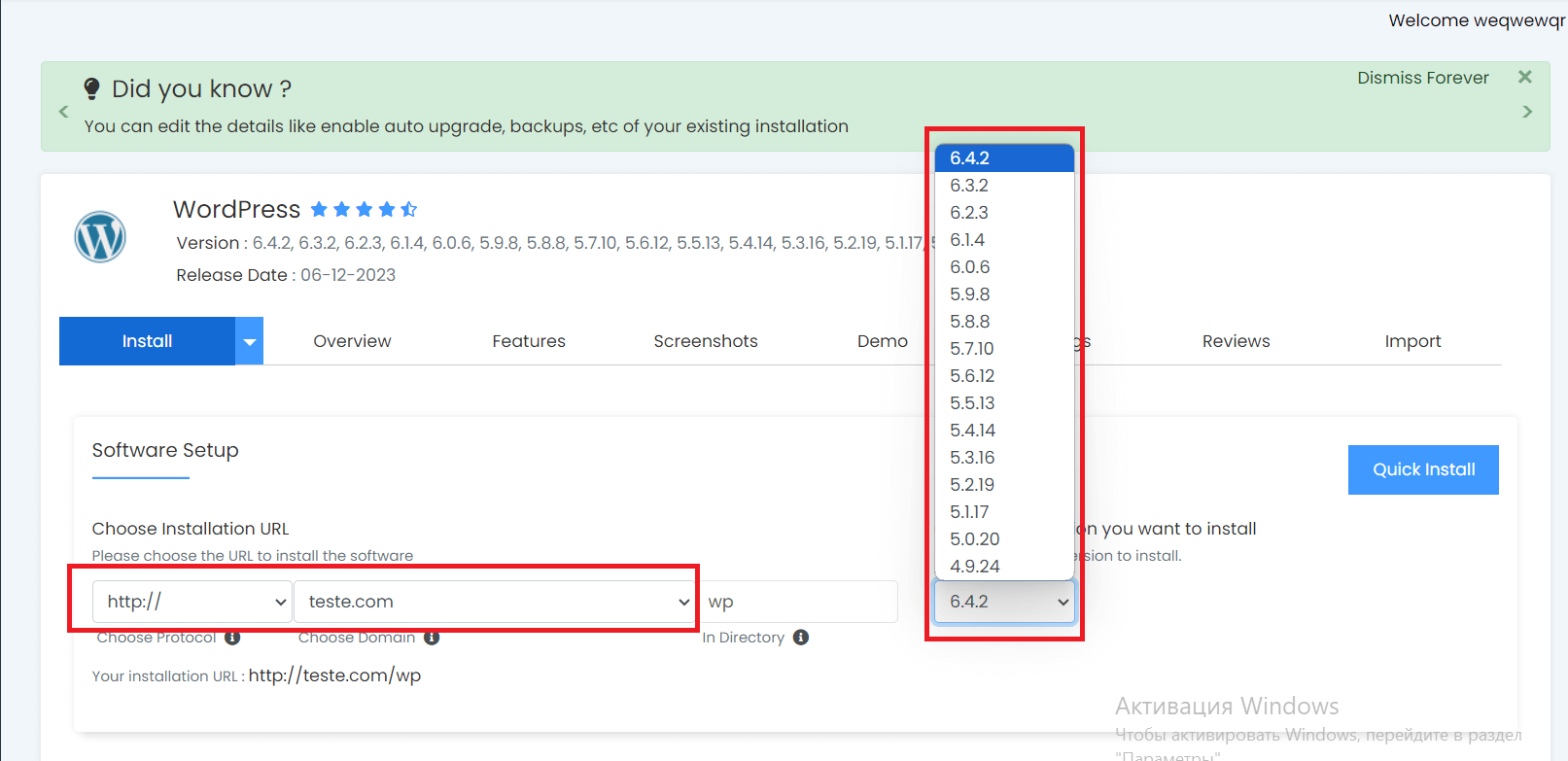1568x761 pixels.
Task: Select version 5.5.13 in list
Action: coord(1004,403)
